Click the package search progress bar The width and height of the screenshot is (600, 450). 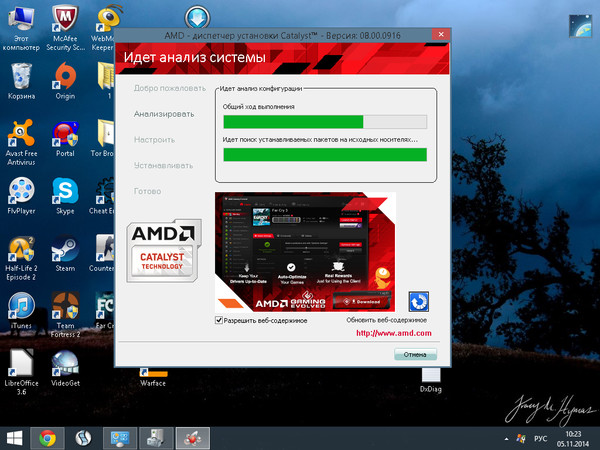point(325,155)
